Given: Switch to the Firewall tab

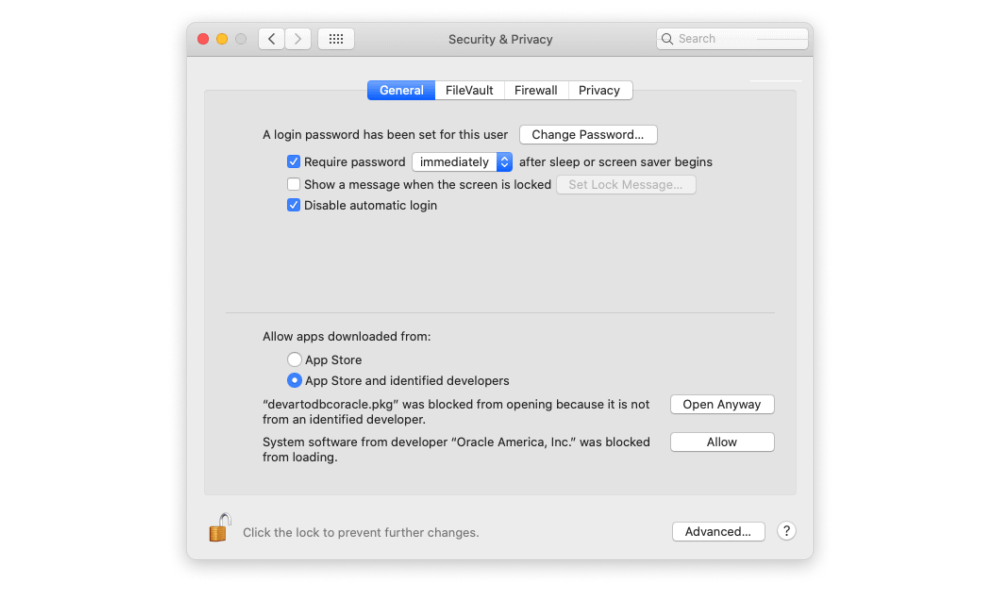Looking at the screenshot, I should [x=536, y=91].
